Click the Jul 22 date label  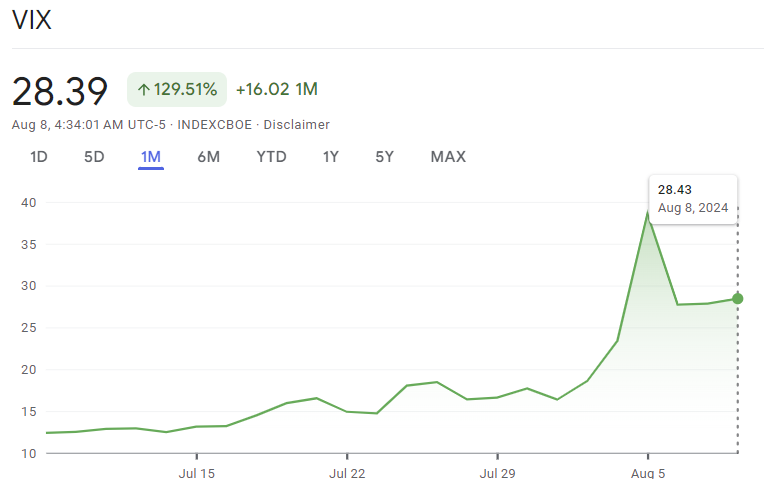[347, 472]
